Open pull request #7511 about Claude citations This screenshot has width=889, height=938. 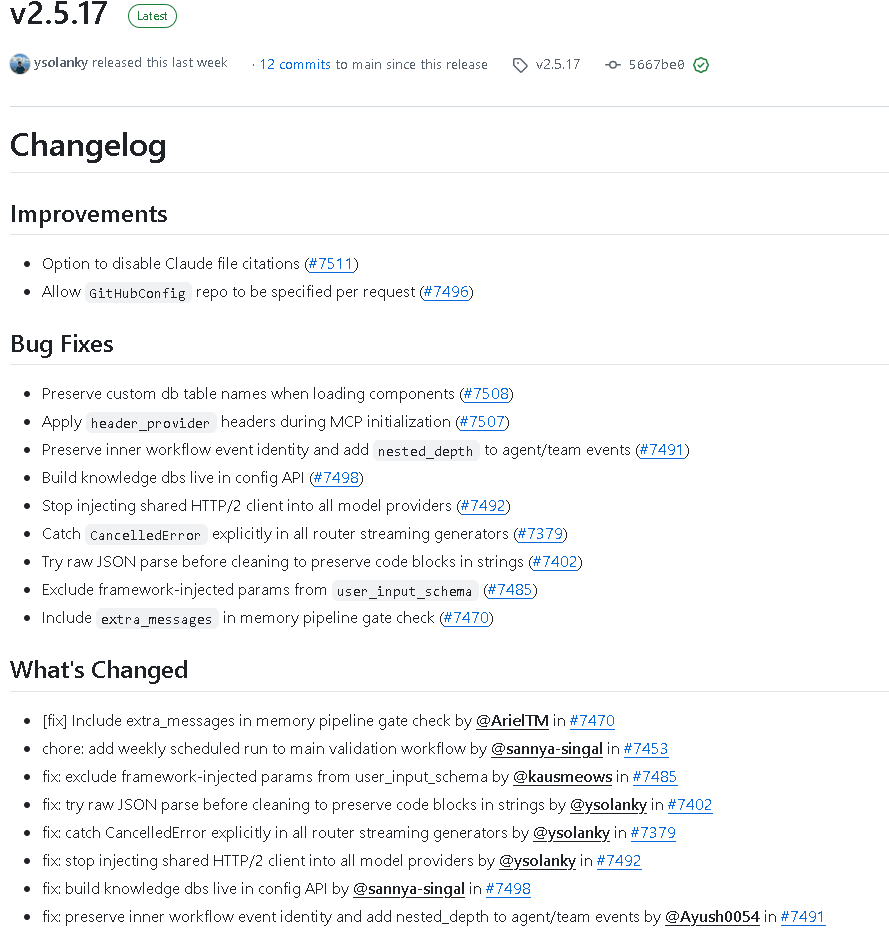(x=331, y=263)
